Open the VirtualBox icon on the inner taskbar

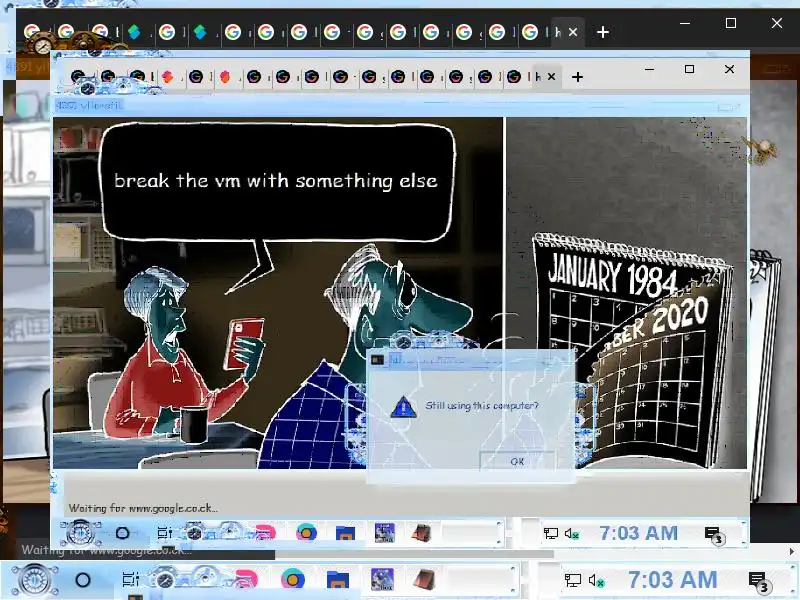click(384, 533)
